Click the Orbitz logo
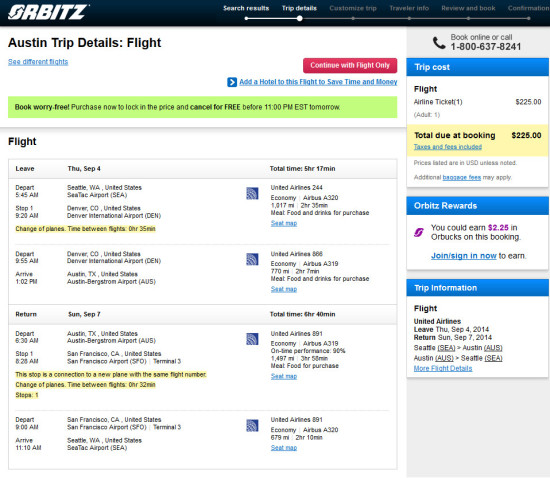Viewport: 550px width, 478px height. (48, 12)
